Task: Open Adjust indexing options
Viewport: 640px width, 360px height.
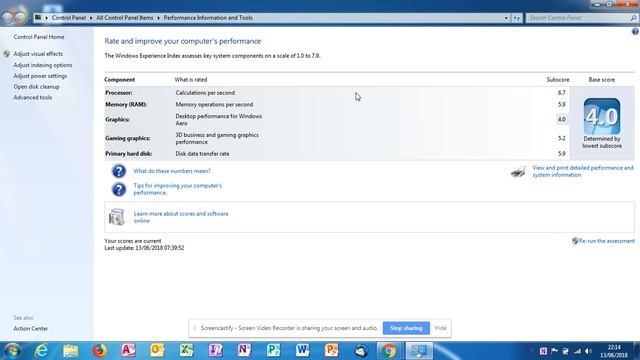Action: point(43,65)
